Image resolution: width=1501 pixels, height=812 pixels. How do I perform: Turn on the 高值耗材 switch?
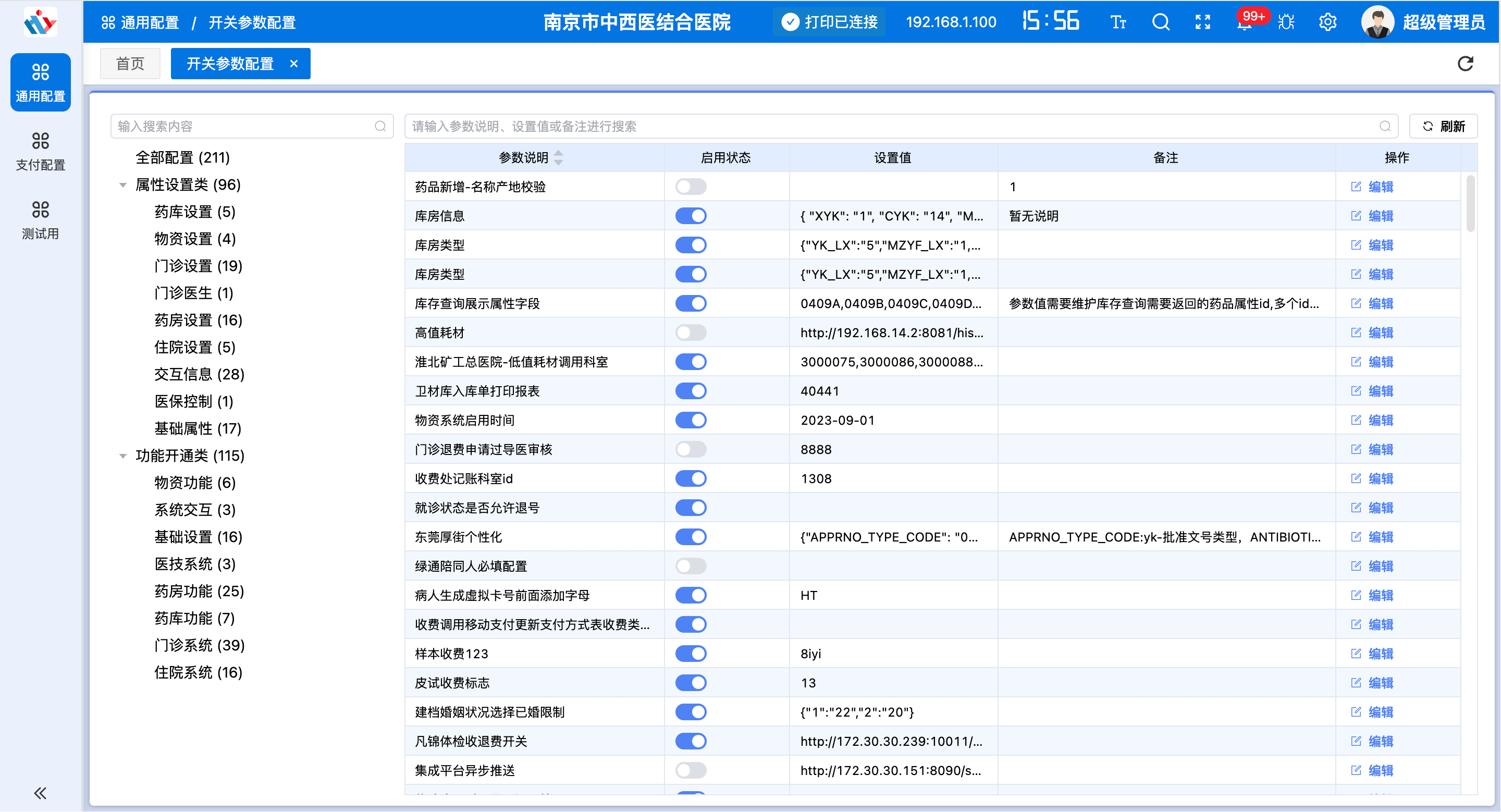(x=691, y=333)
